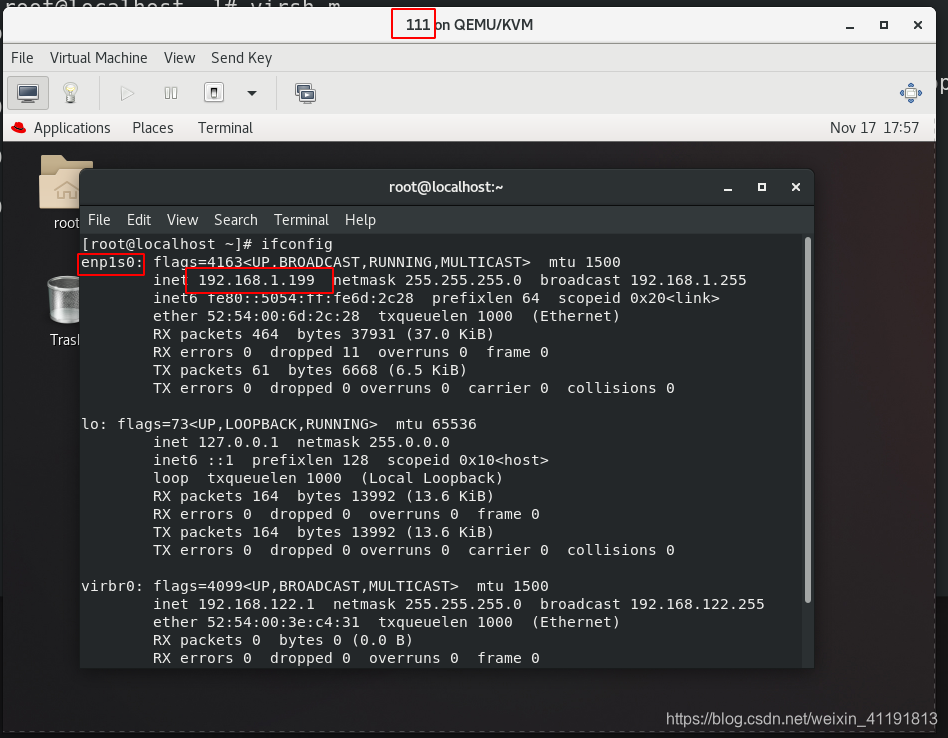Select the Trash desktop icon
This screenshot has width=948, height=738.
[63, 311]
